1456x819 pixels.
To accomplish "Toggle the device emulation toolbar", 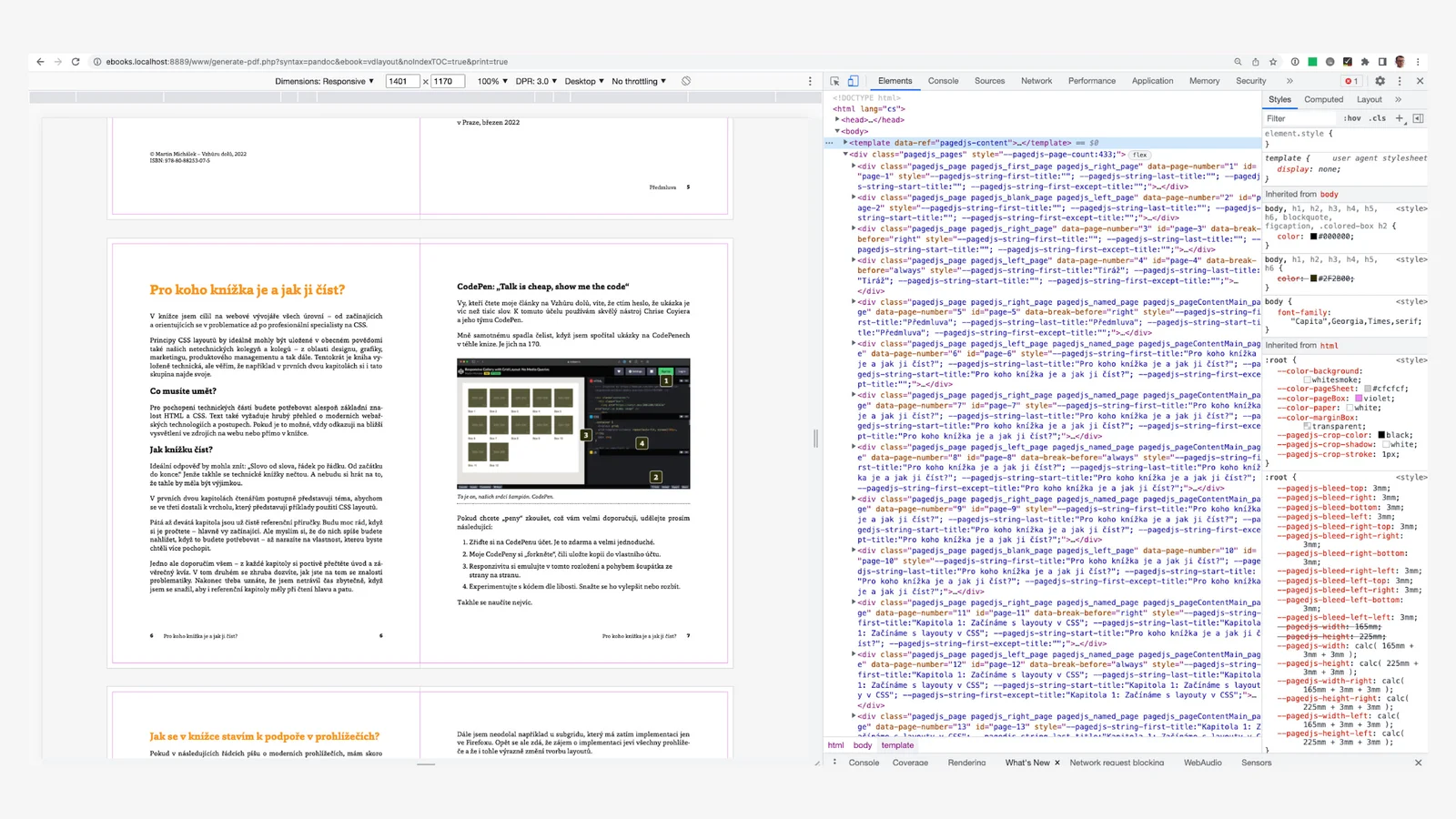I will coord(852,81).
